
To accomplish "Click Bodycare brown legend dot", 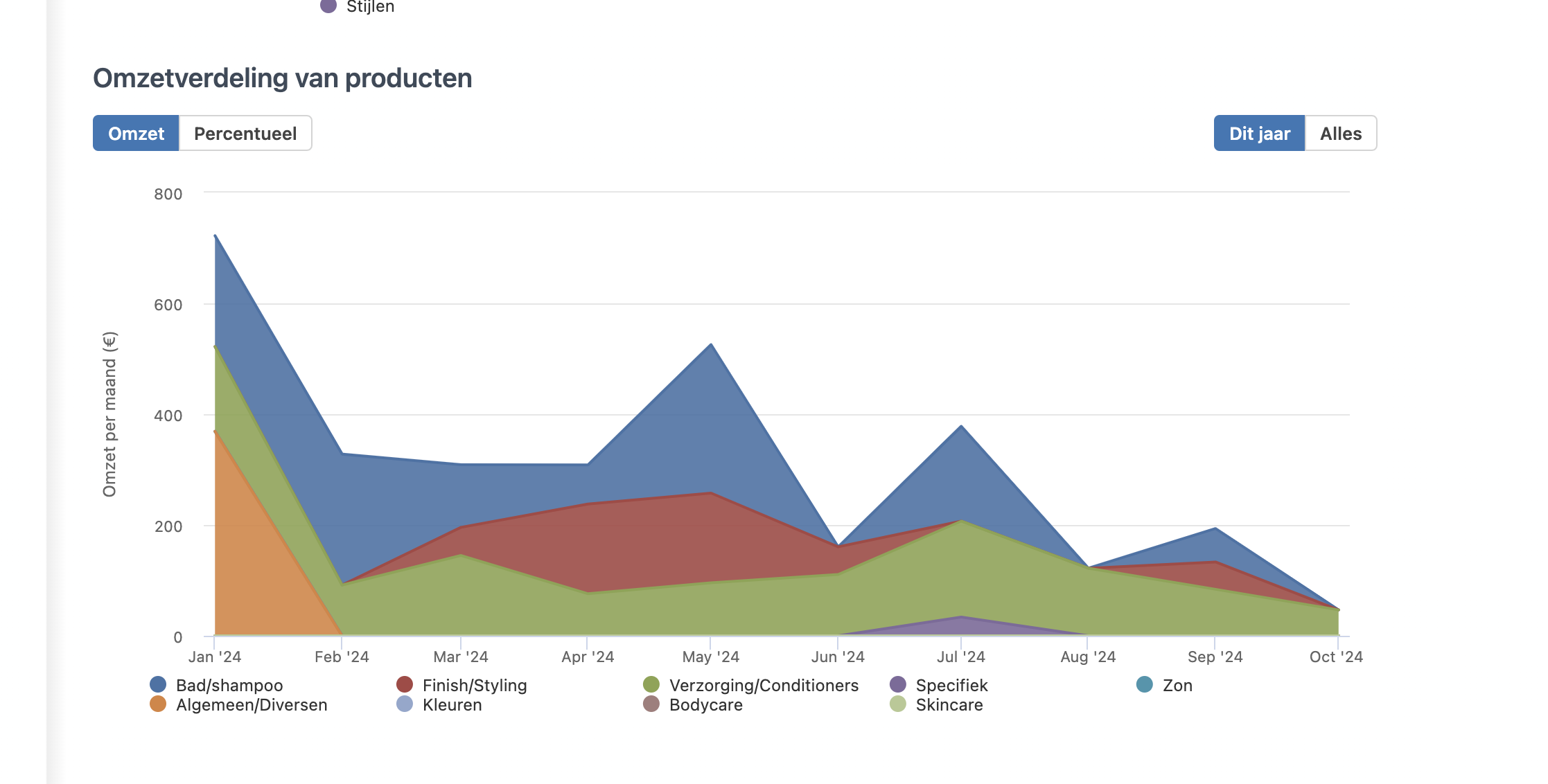I will [x=651, y=704].
